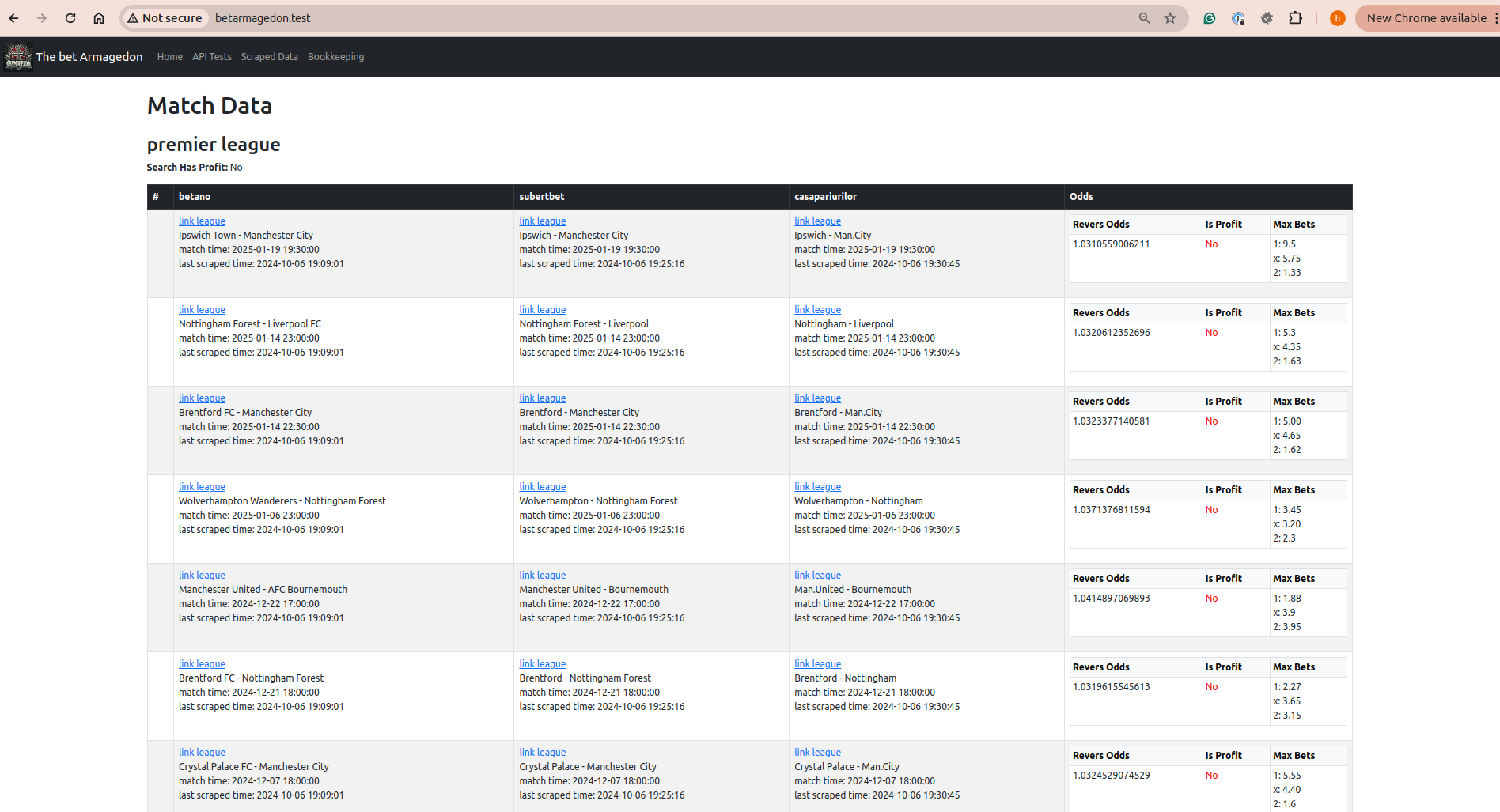This screenshot has width=1500, height=812.
Task: Open casapariurilor link league for Brentford - Nottingham
Action: 818,664
